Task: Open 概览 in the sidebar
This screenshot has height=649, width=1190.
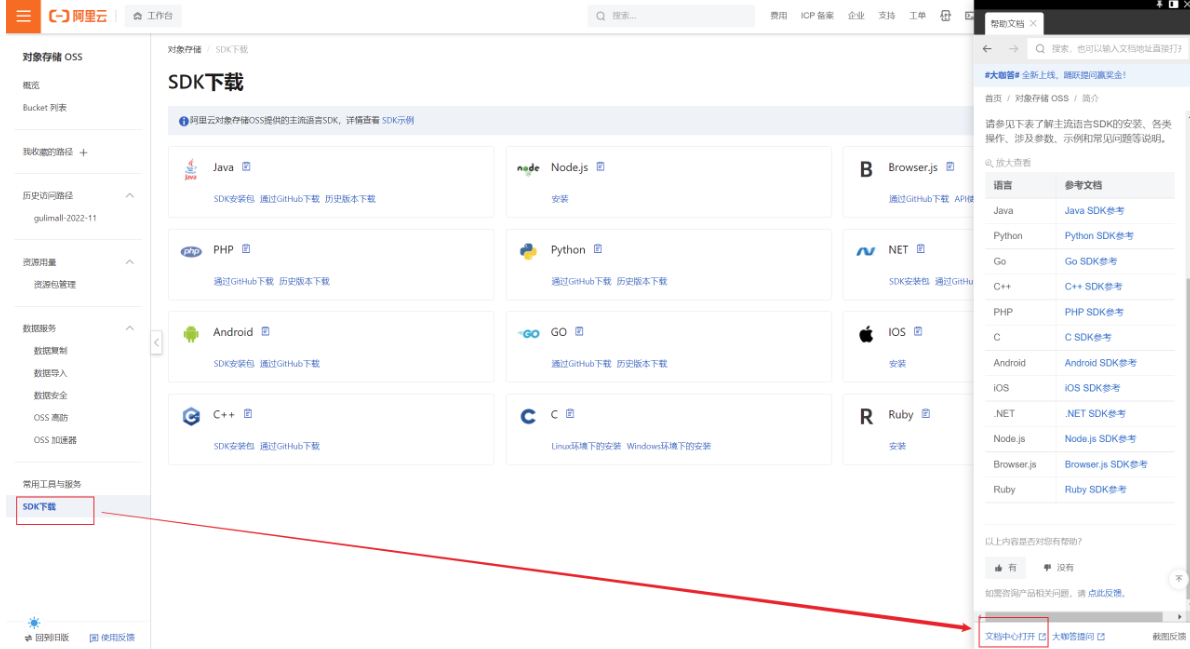Action: click(31, 85)
